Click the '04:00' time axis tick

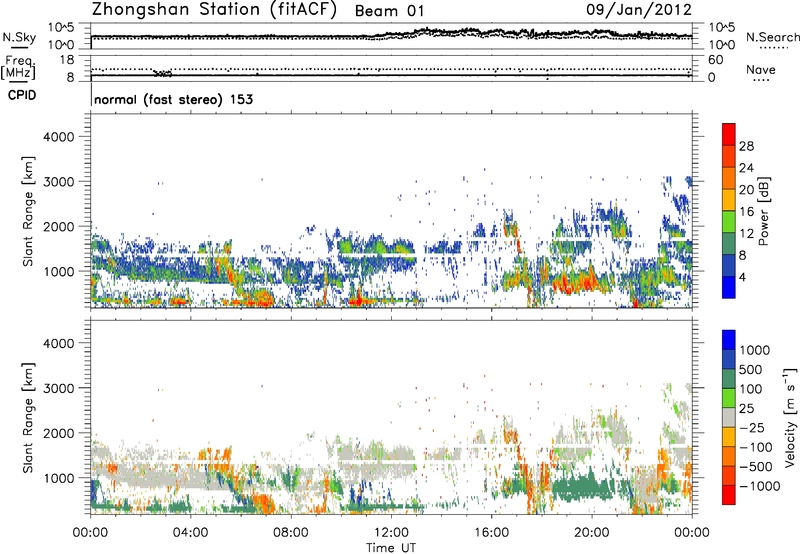tap(190, 533)
